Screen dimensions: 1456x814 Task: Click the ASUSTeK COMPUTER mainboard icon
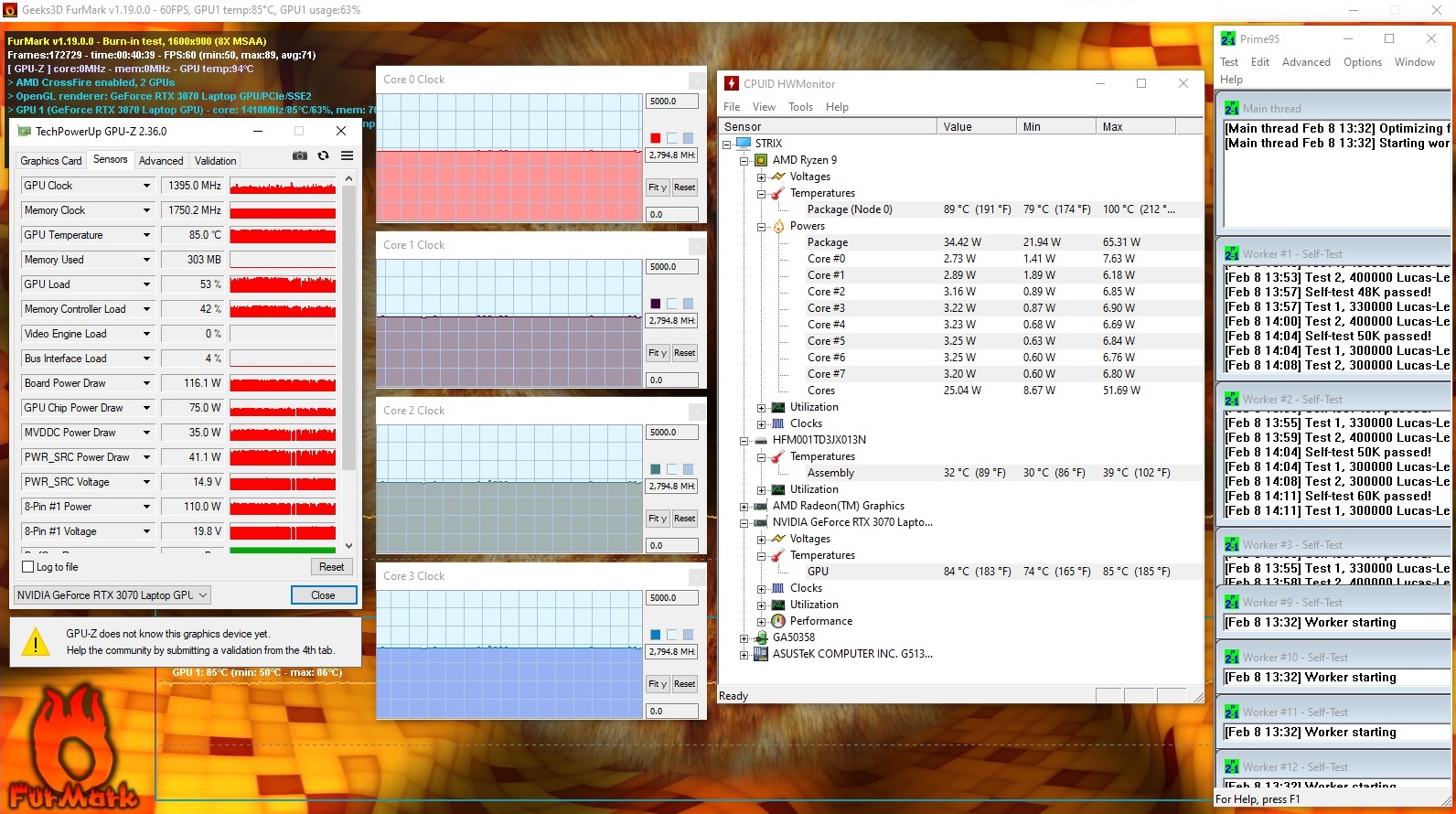click(x=761, y=654)
